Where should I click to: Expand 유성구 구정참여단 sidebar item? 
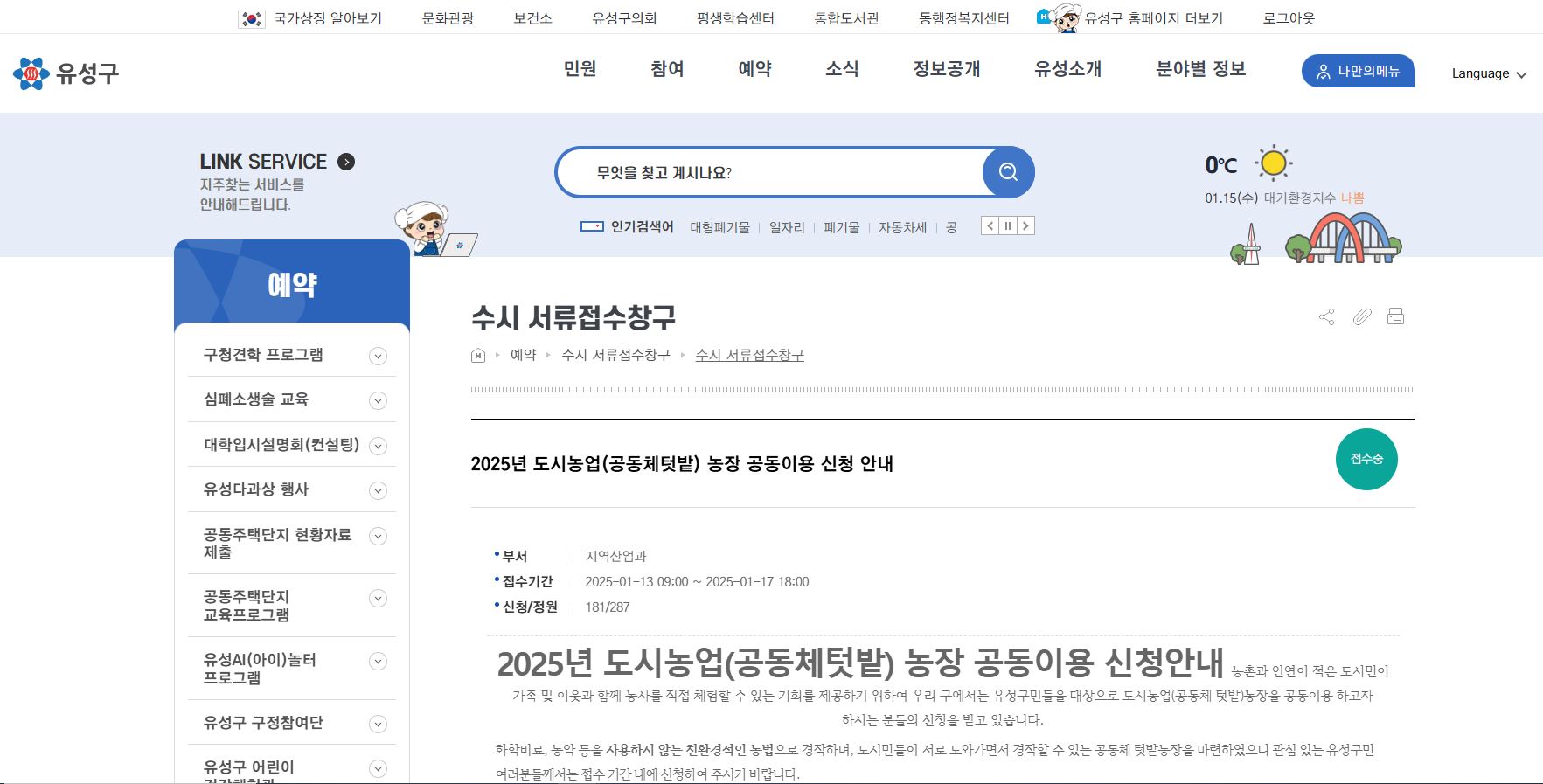[x=378, y=724]
